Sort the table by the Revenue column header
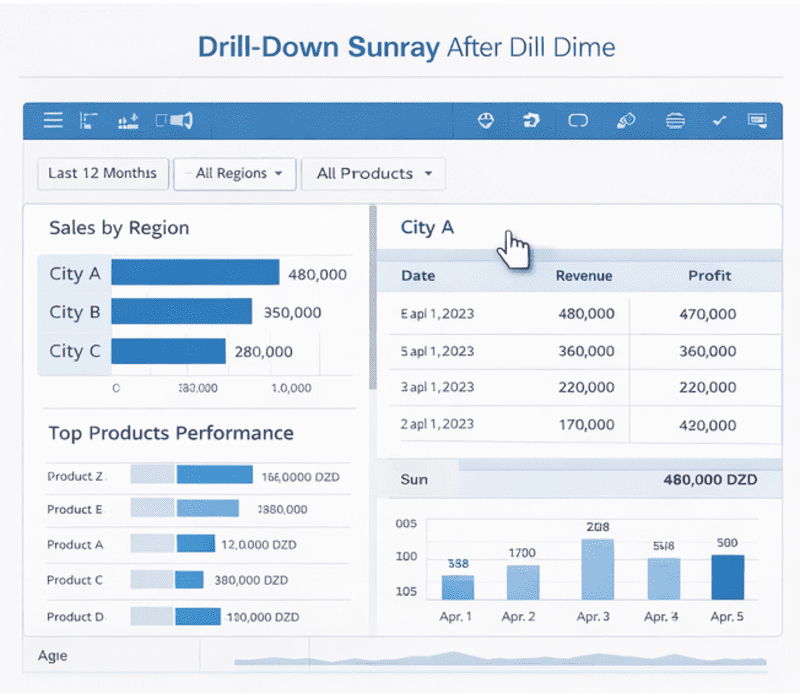The height and width of the screenshot is (694, 800). [584, 276]
